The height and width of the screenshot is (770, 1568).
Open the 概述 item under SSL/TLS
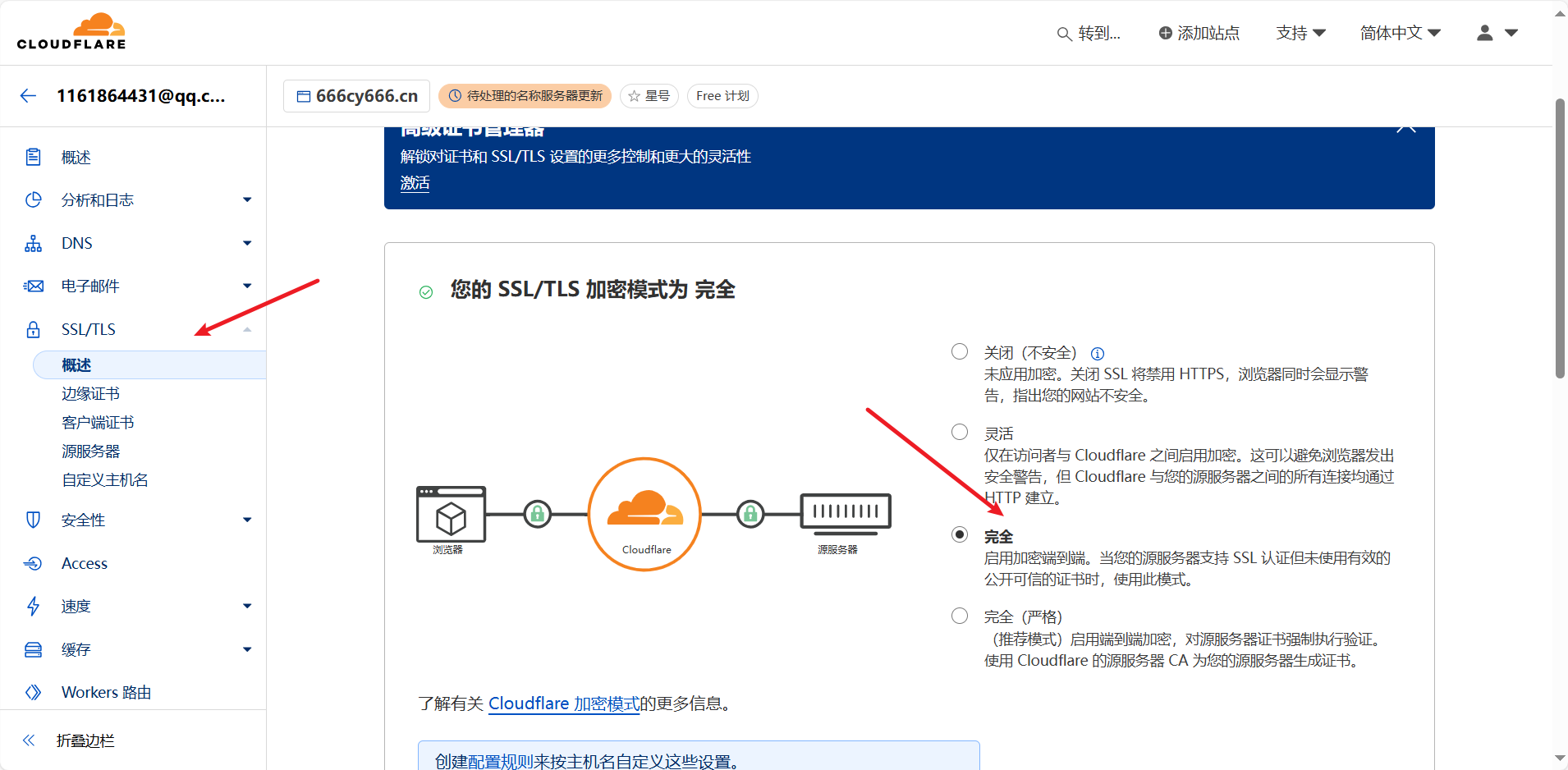pyautogui.click(x=149, y=364)
